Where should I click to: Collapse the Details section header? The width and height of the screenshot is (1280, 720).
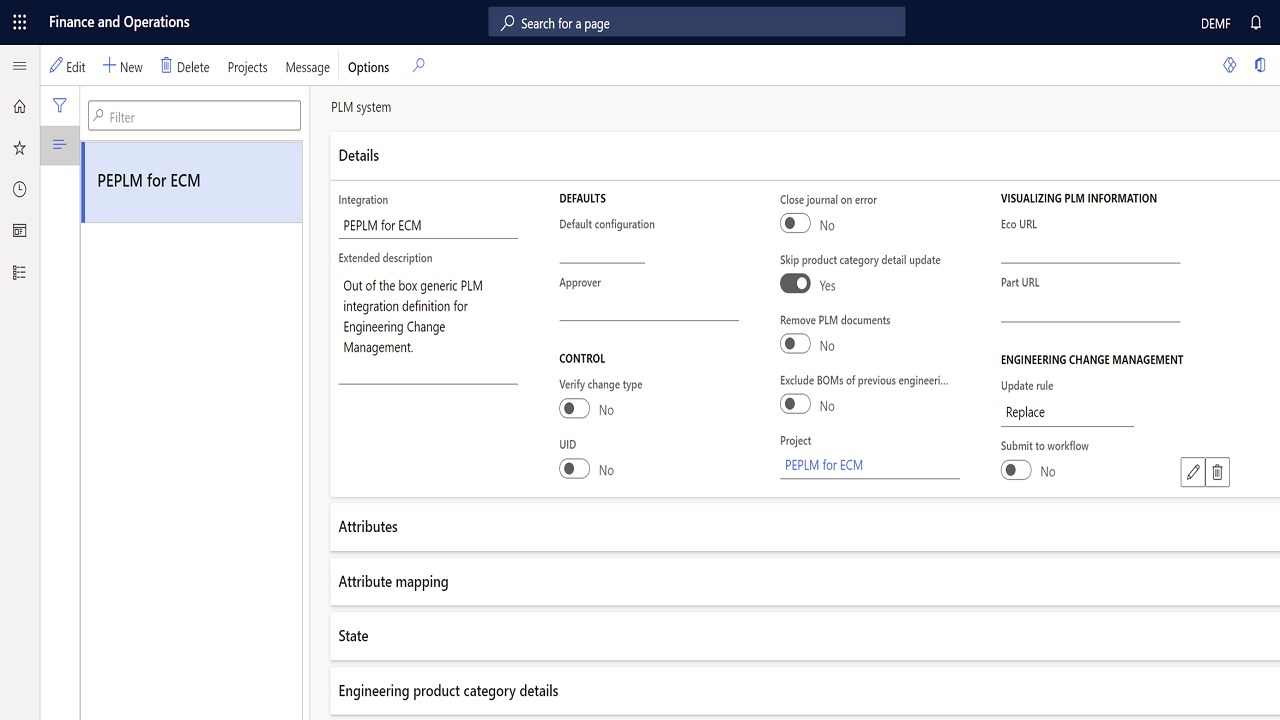(x=805, y=156)
